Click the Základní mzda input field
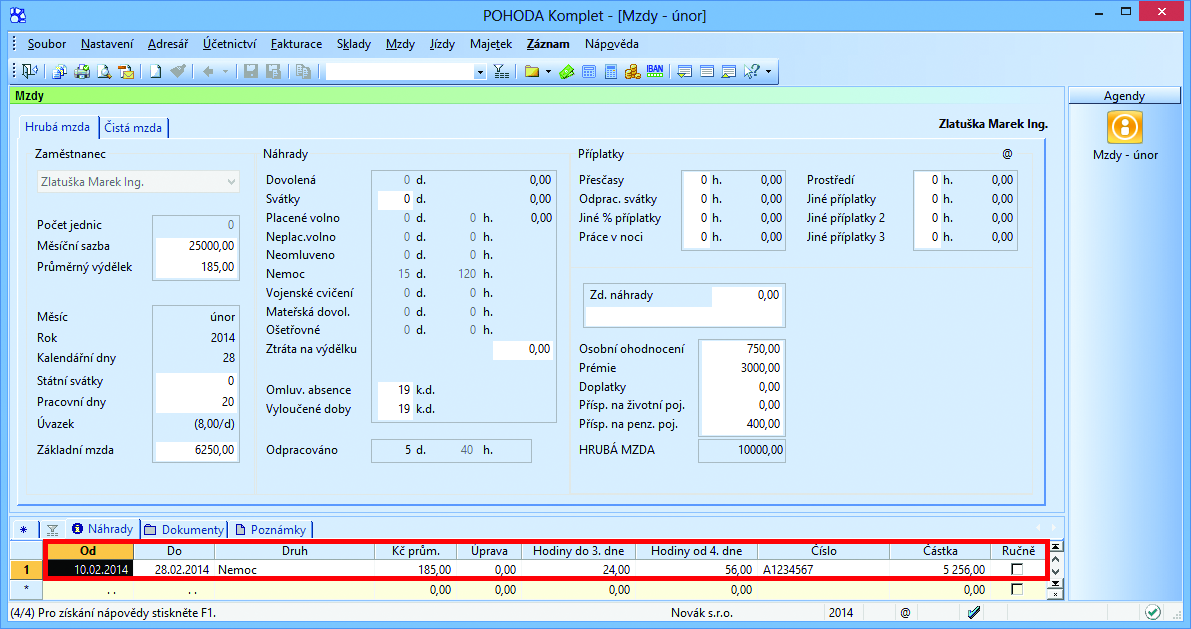 196,450
